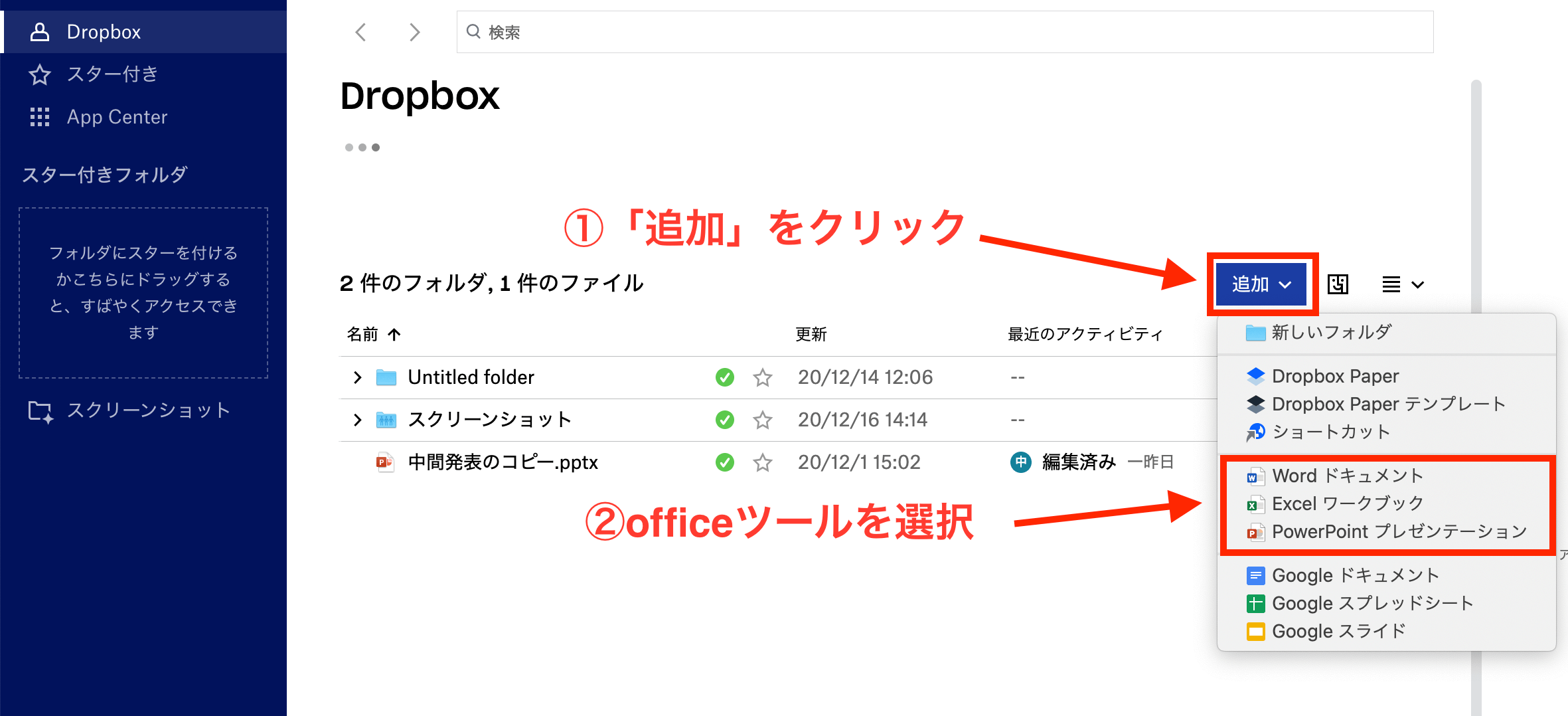Expand the スクリーンショット folder row
Image resolution: width=1568 pixels, height=716 pixels.
[x=357, y=419]
